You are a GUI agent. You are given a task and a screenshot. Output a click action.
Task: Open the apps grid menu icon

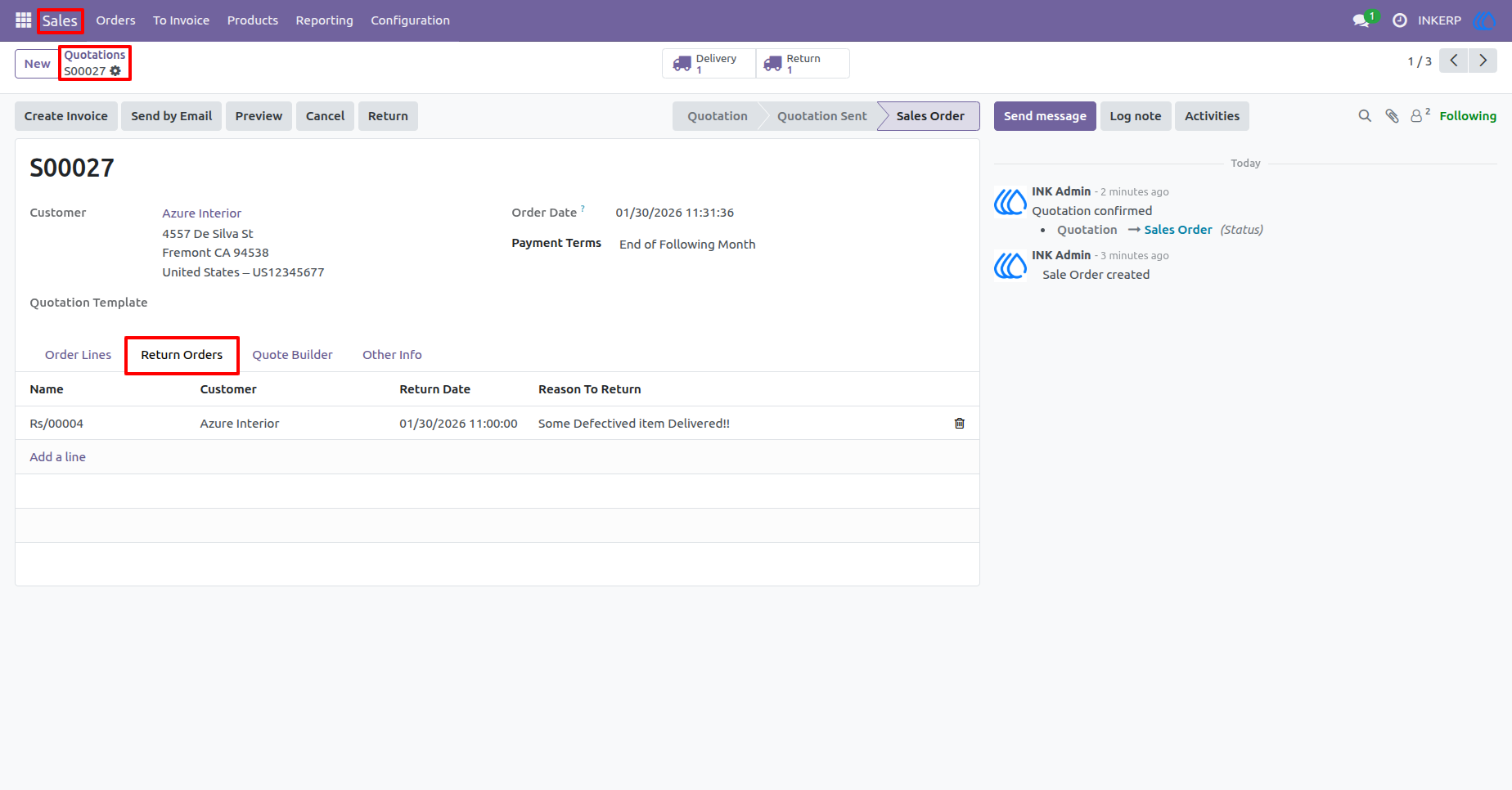click(23, 20)
